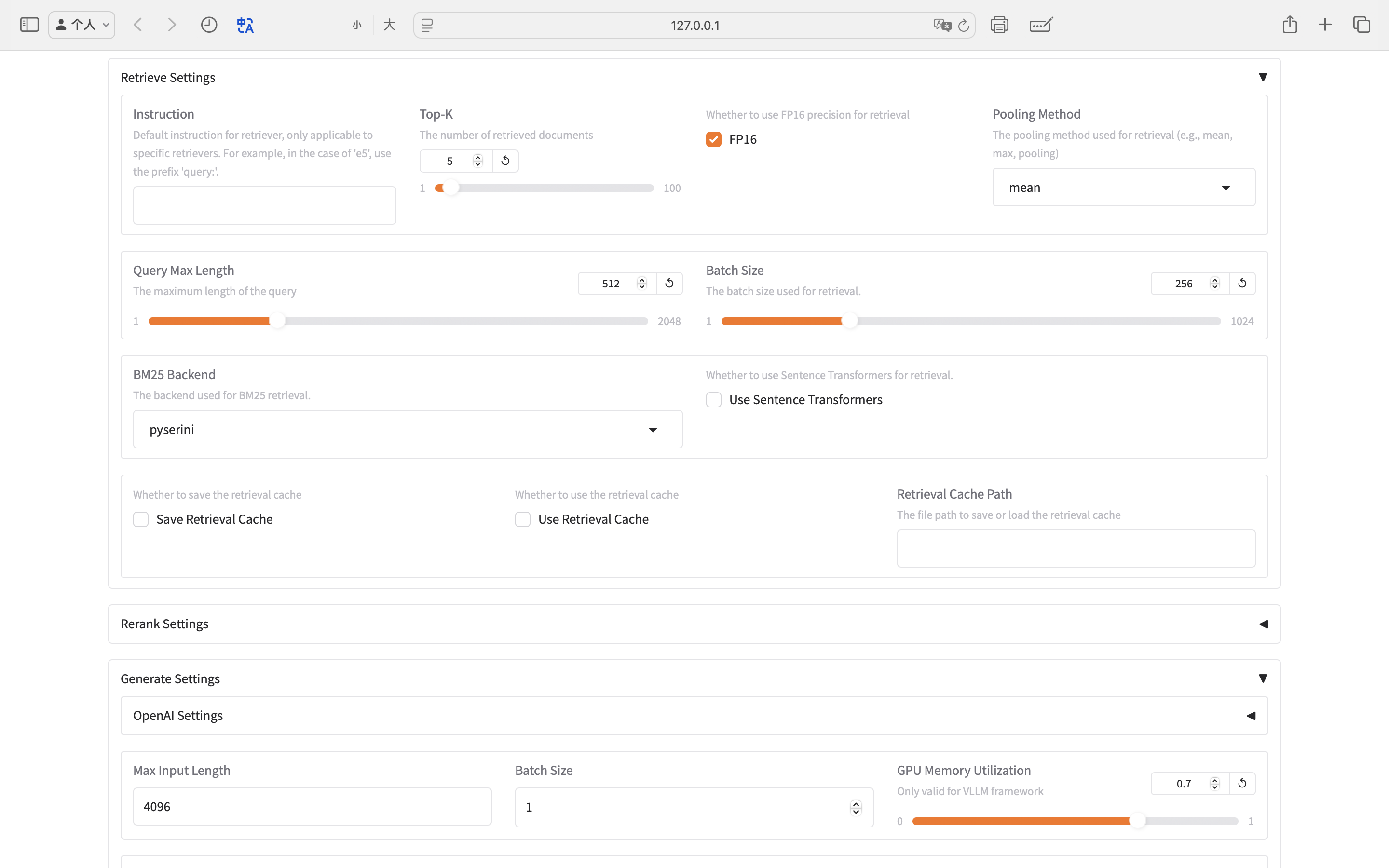Open browser history clock icon
The width and height of the screenshot is (1389, 868).
pos(209,25)
